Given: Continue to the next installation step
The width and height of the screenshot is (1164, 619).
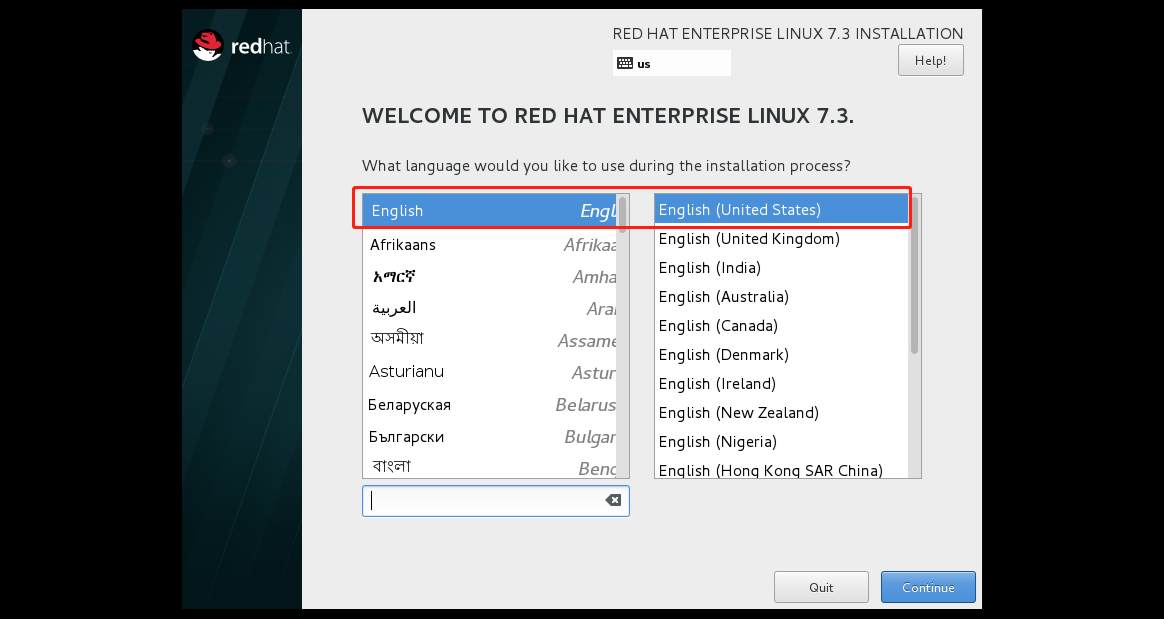Looking at the screenshot, I should coord(928,587).
